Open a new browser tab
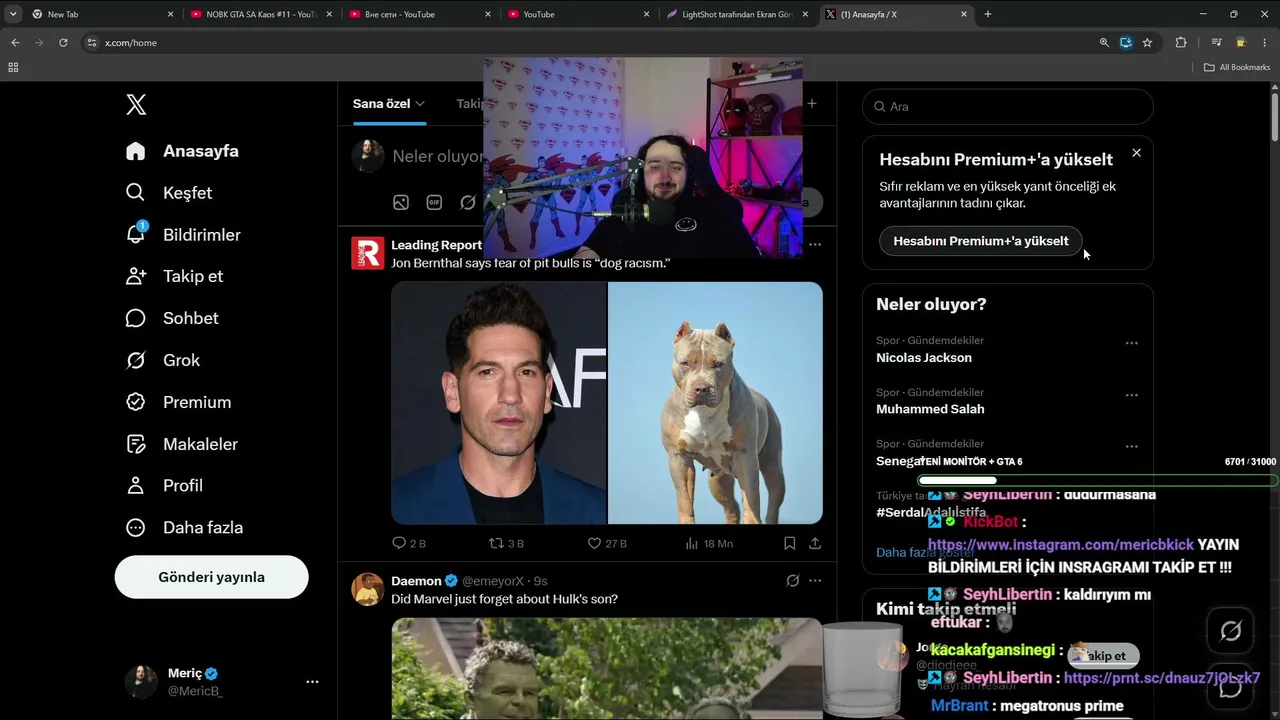 pos(988,14)
